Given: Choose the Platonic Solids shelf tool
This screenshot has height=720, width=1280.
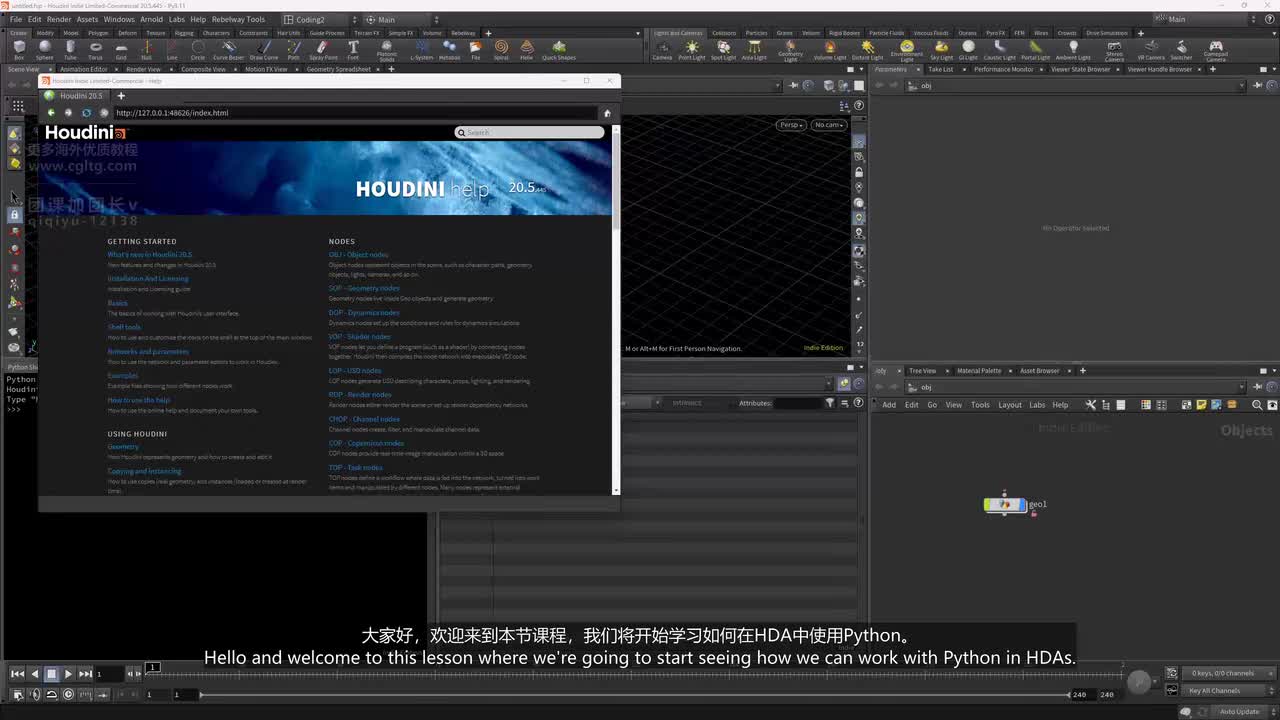Looking at the screenshot, I should 387,48.
